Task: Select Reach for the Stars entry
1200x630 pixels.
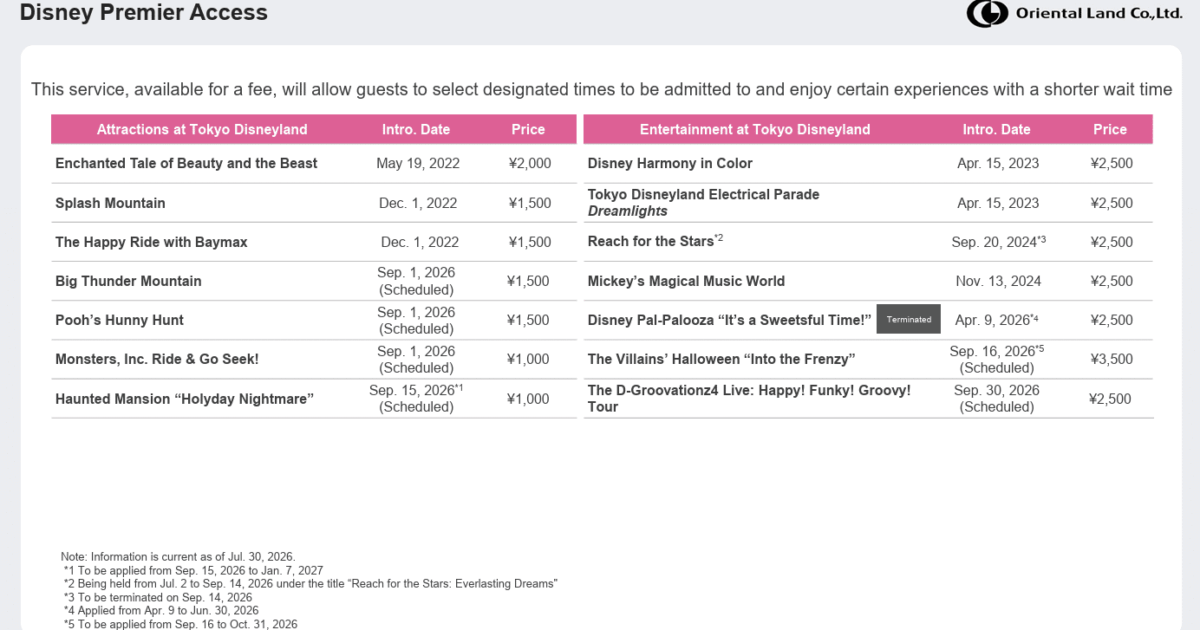Action: click(x=656, y=241)
